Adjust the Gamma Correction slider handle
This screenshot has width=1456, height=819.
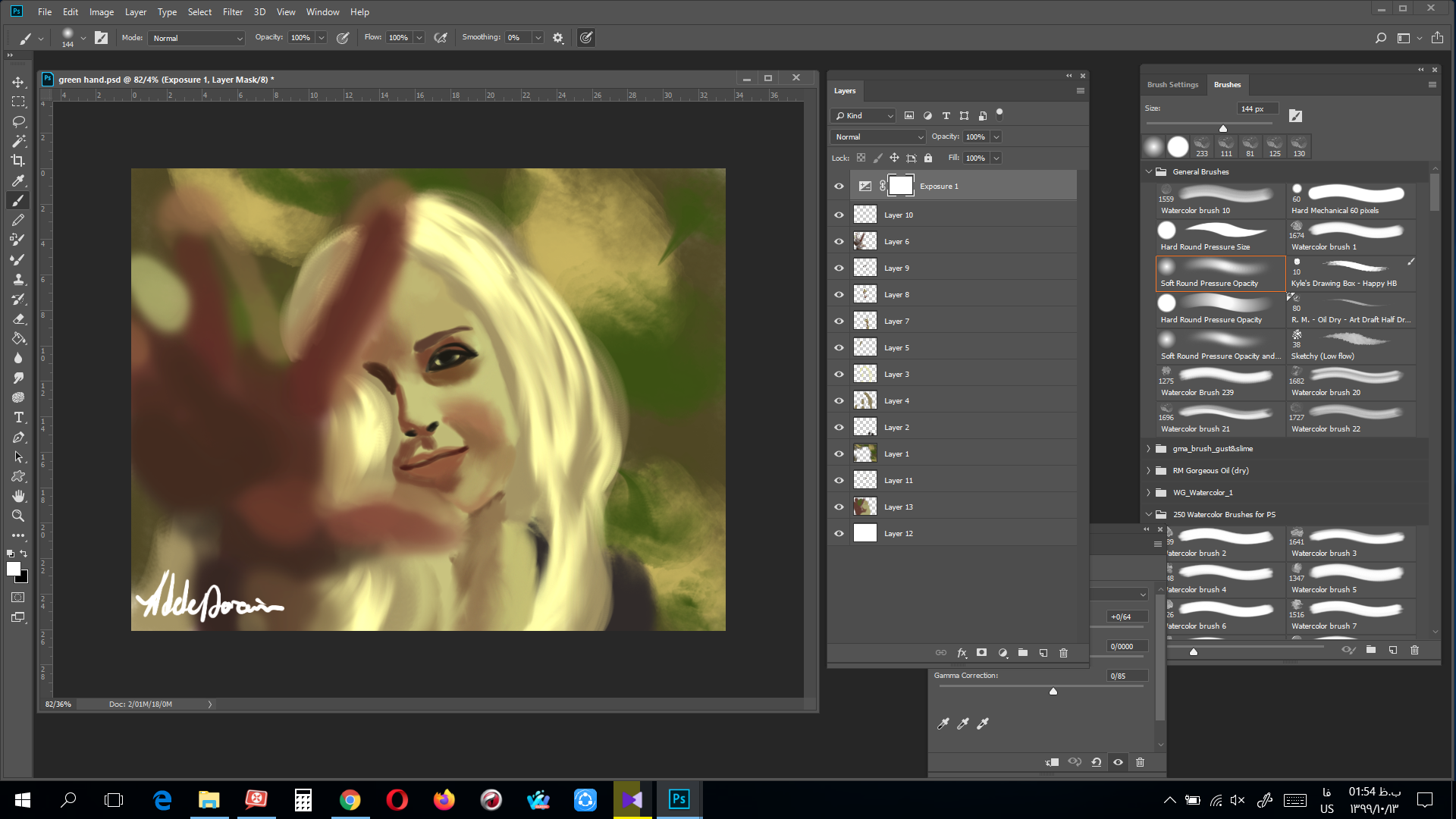point(1053,692)
